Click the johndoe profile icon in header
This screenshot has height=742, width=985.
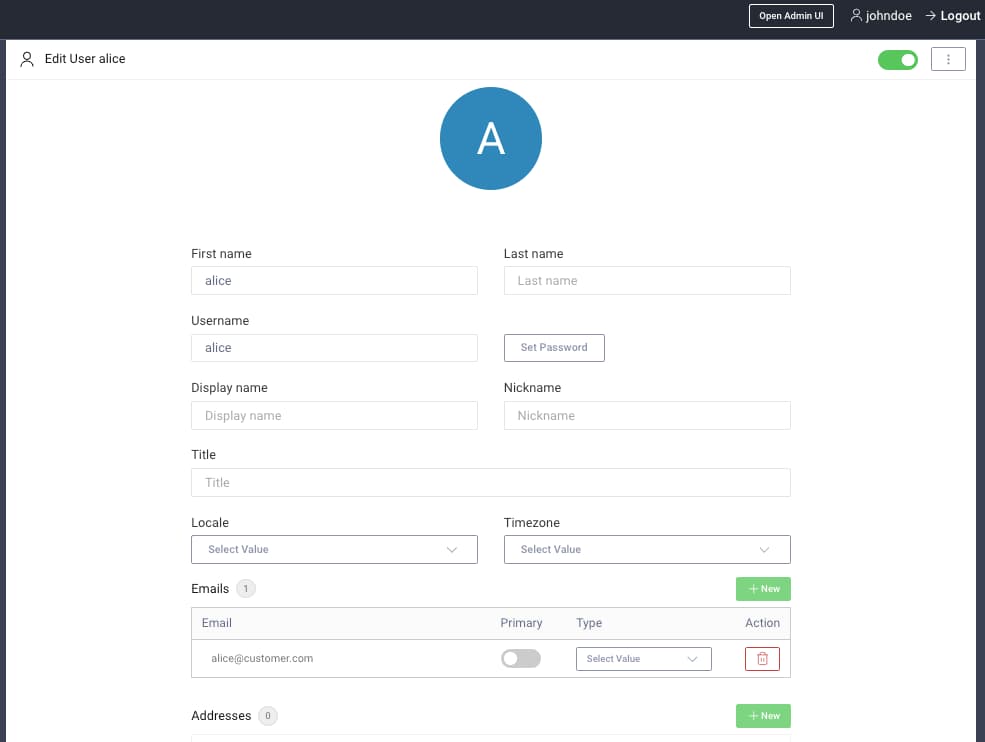click(x=856, y=16)
